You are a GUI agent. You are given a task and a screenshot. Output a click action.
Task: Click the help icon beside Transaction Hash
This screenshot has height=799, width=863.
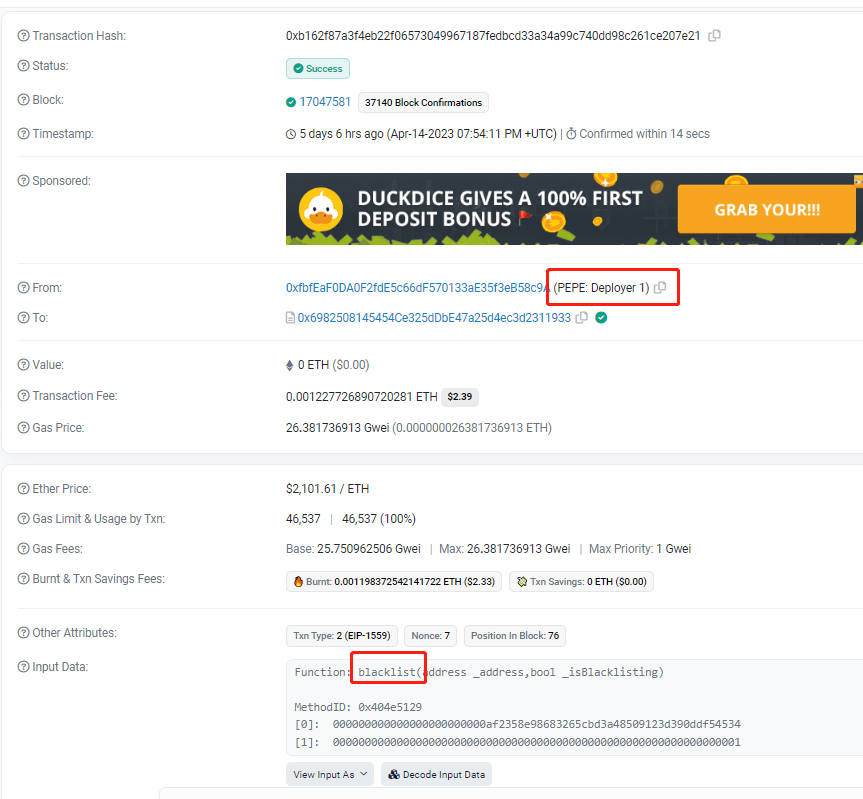coord(23,36)
